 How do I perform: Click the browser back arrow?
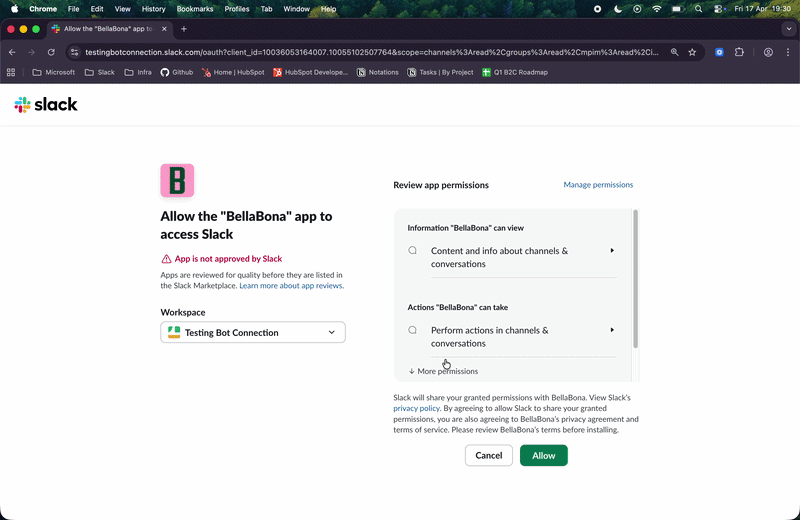pos(12,52)
